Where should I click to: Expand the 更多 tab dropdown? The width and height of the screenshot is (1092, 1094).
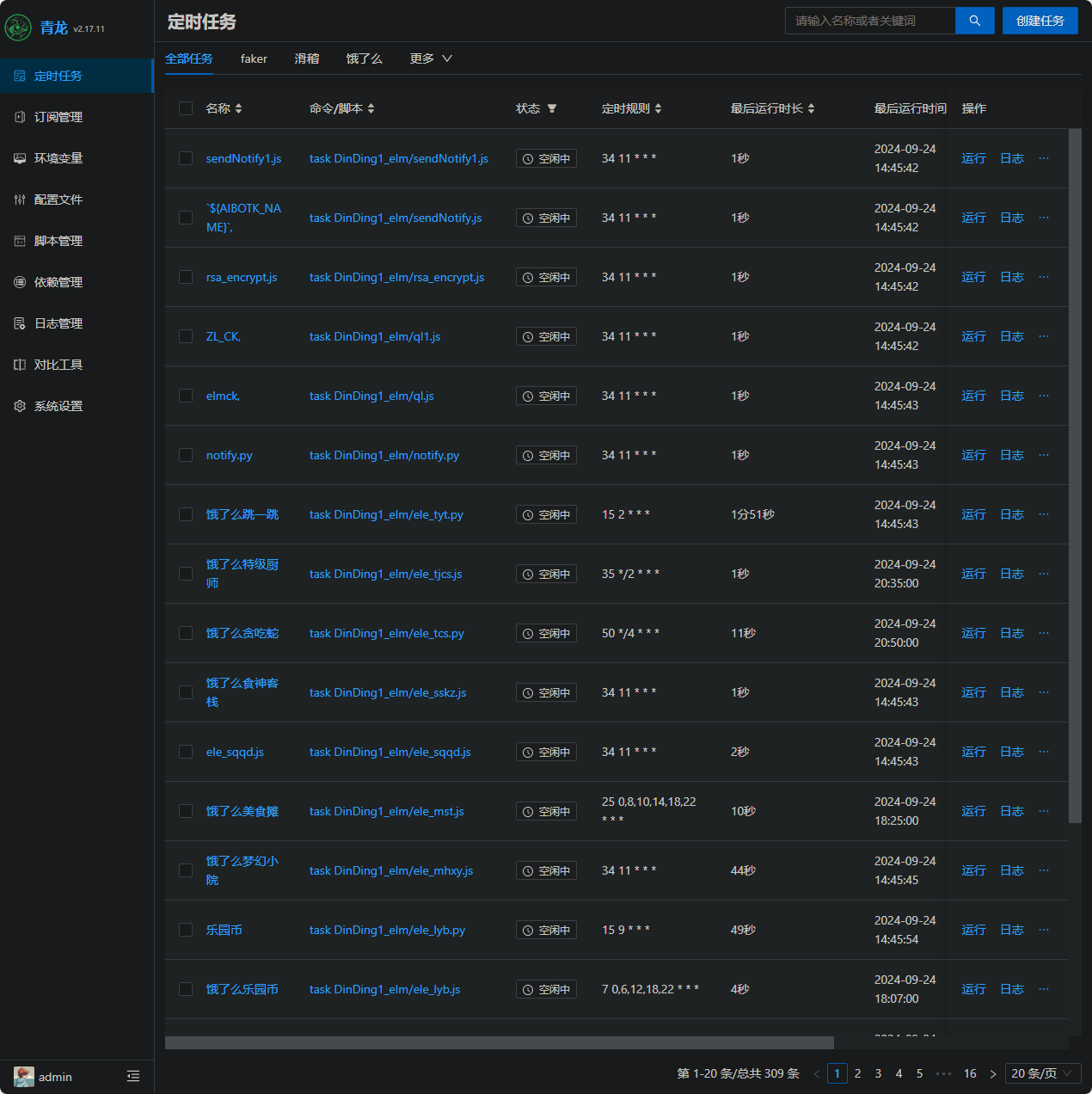pyautogui.click(x=431, y=58)
